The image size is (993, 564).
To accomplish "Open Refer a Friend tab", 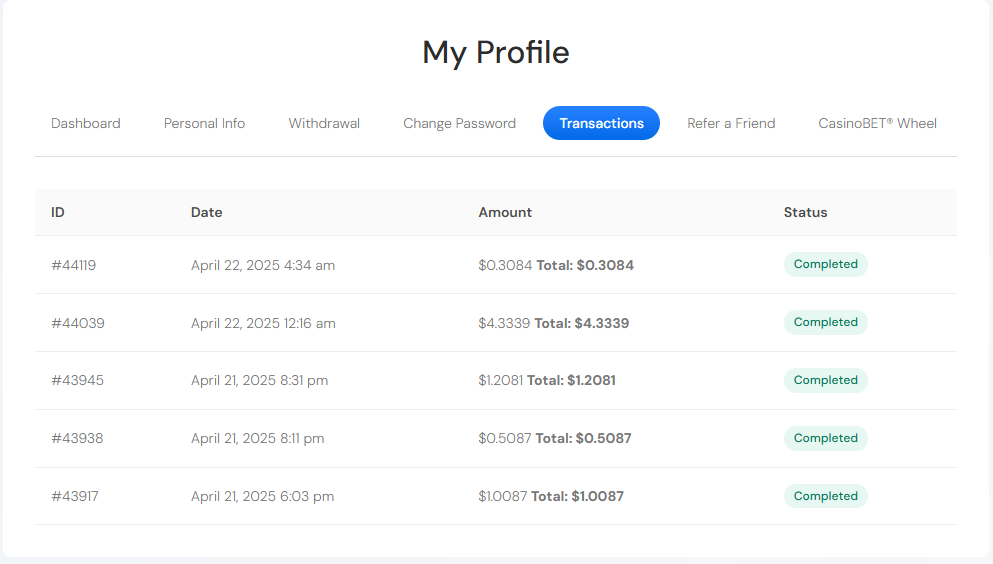I will click(x=731, y=123).
